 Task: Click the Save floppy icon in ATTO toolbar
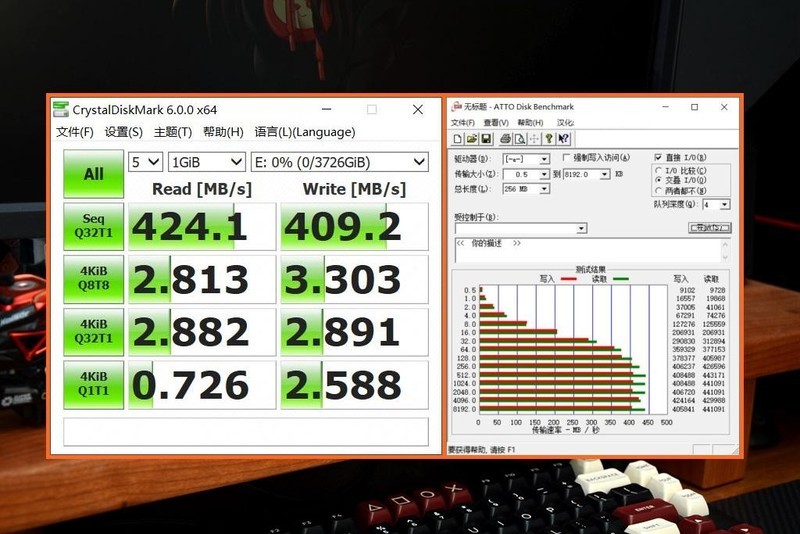click(486, 139)
